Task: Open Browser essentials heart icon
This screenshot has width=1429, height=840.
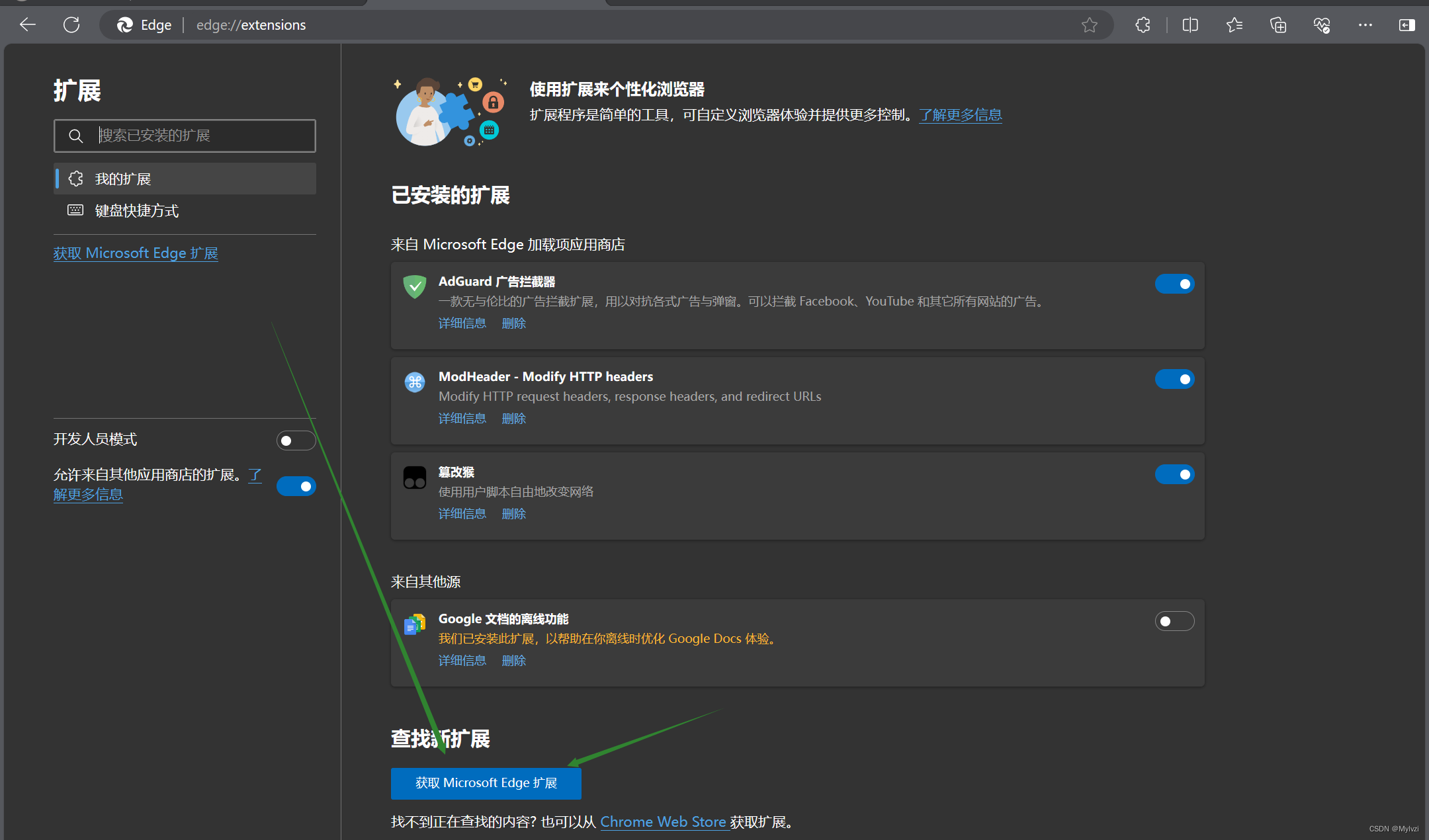Action: click(1322, 25)
